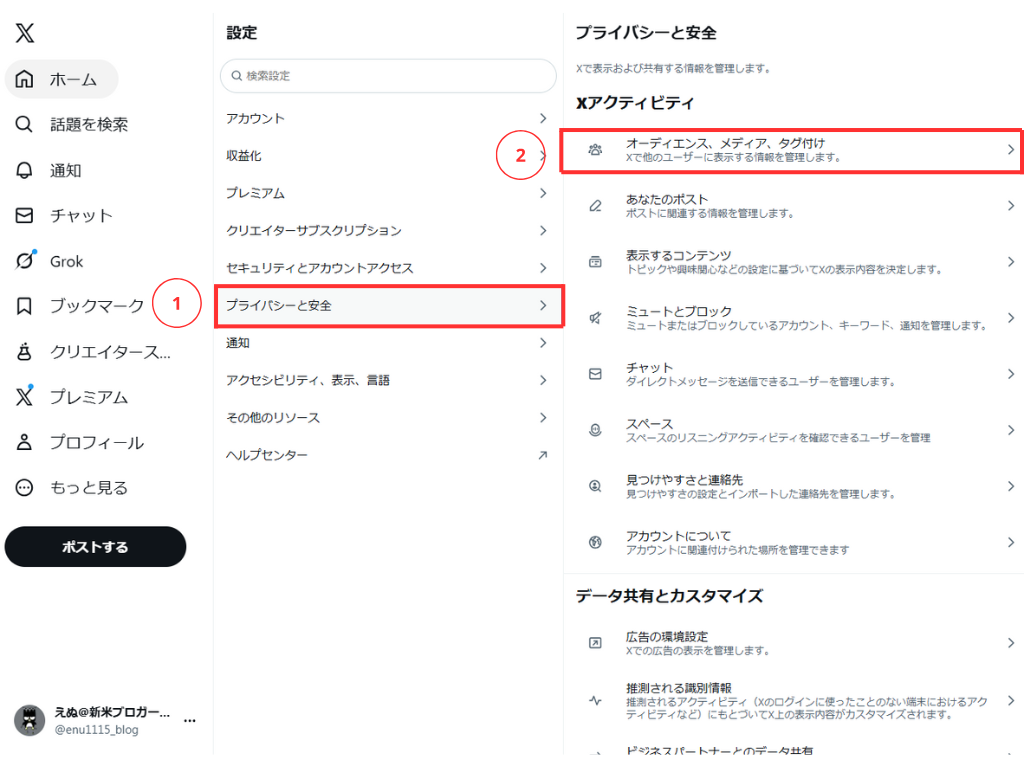Click the ポストする button
1024x768 pixels.
pos(95,547)
